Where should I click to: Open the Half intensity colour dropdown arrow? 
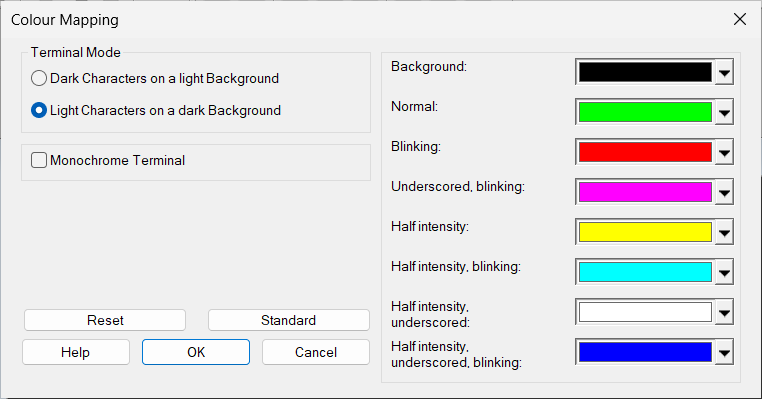point(724,232)
